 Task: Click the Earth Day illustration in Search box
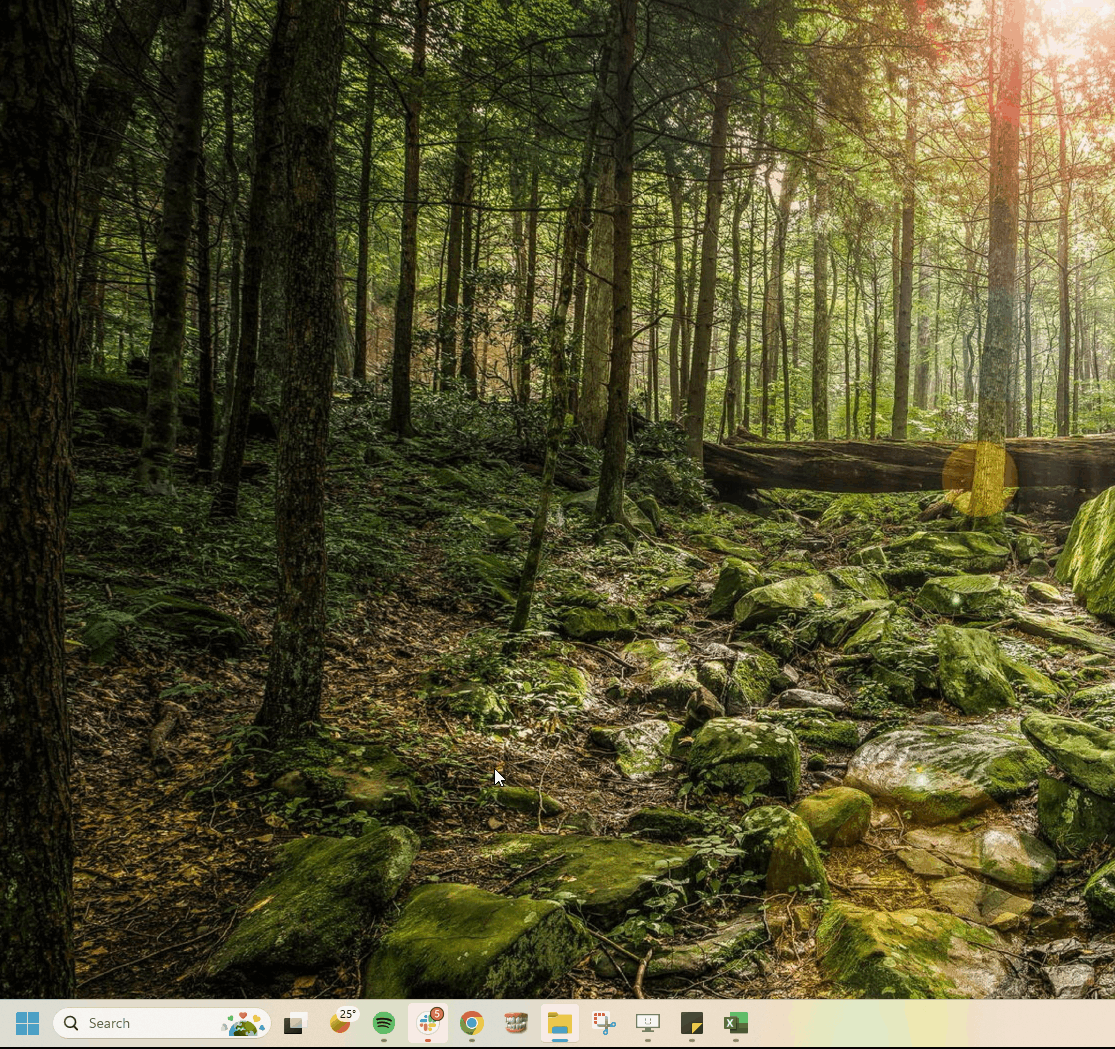click(242, 1024)
